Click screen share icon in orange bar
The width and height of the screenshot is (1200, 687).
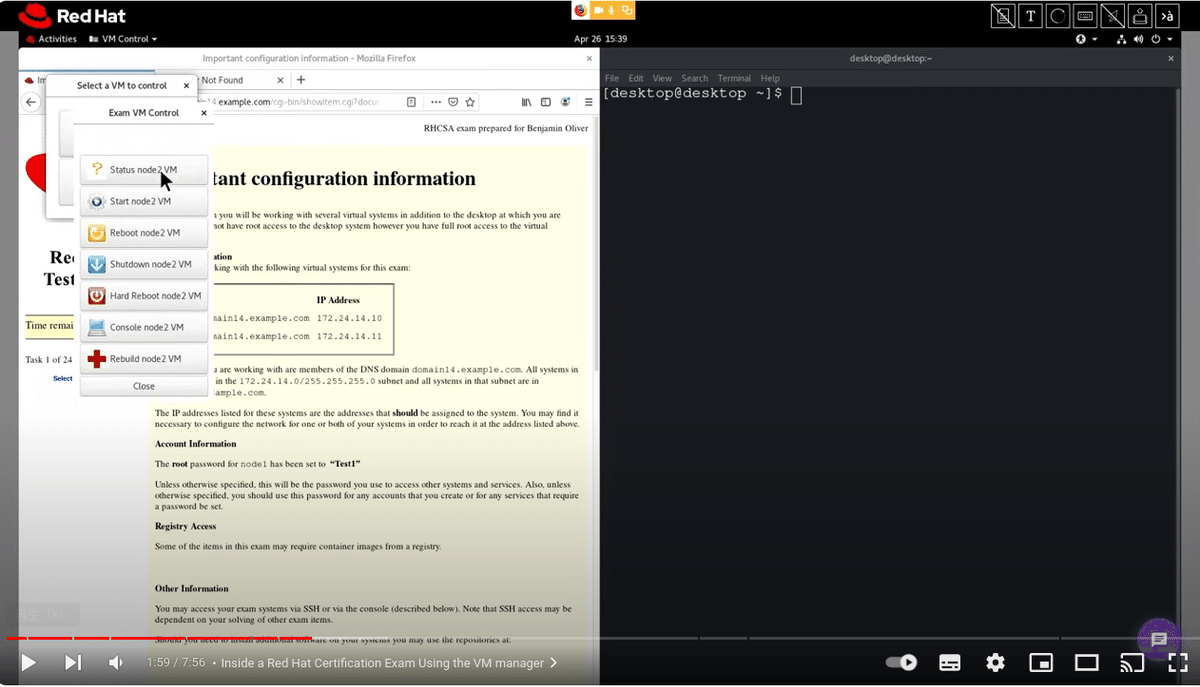(627, 10)
